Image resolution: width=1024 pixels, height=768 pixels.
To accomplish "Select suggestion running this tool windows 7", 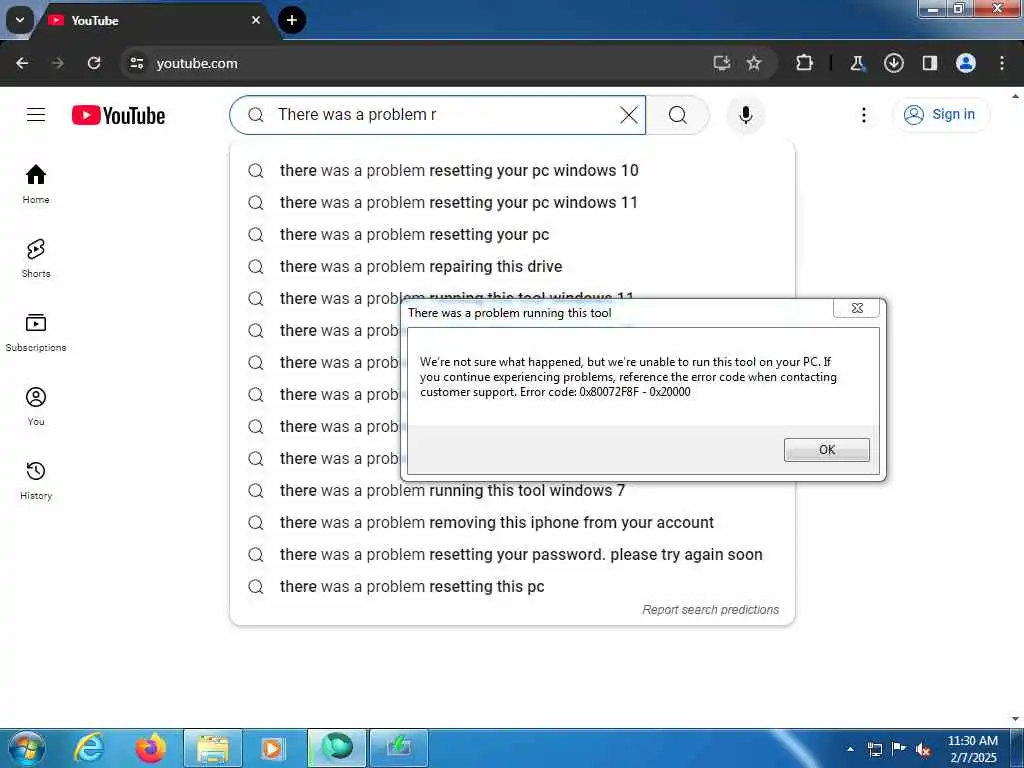I will click(x=512, y=490).
